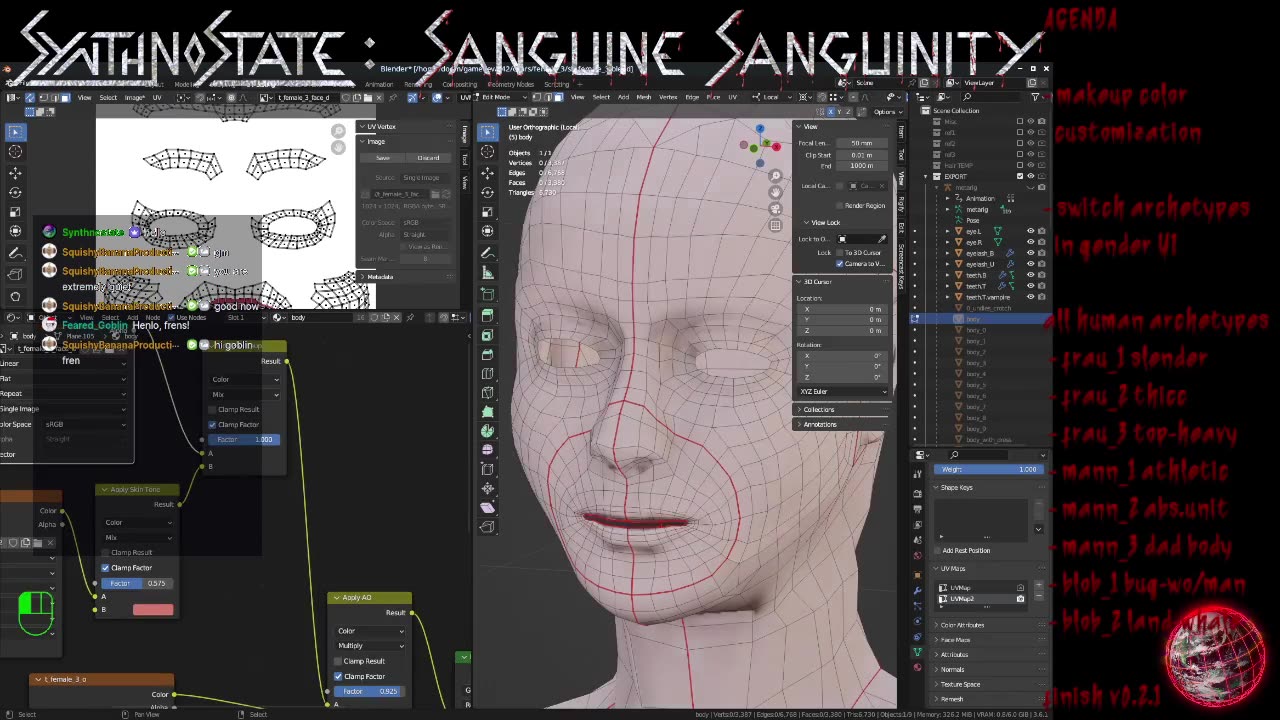Toggle Clamp Factor on Apply Skin Tone node
The image size is (1280, 720).
pos(105,568)
